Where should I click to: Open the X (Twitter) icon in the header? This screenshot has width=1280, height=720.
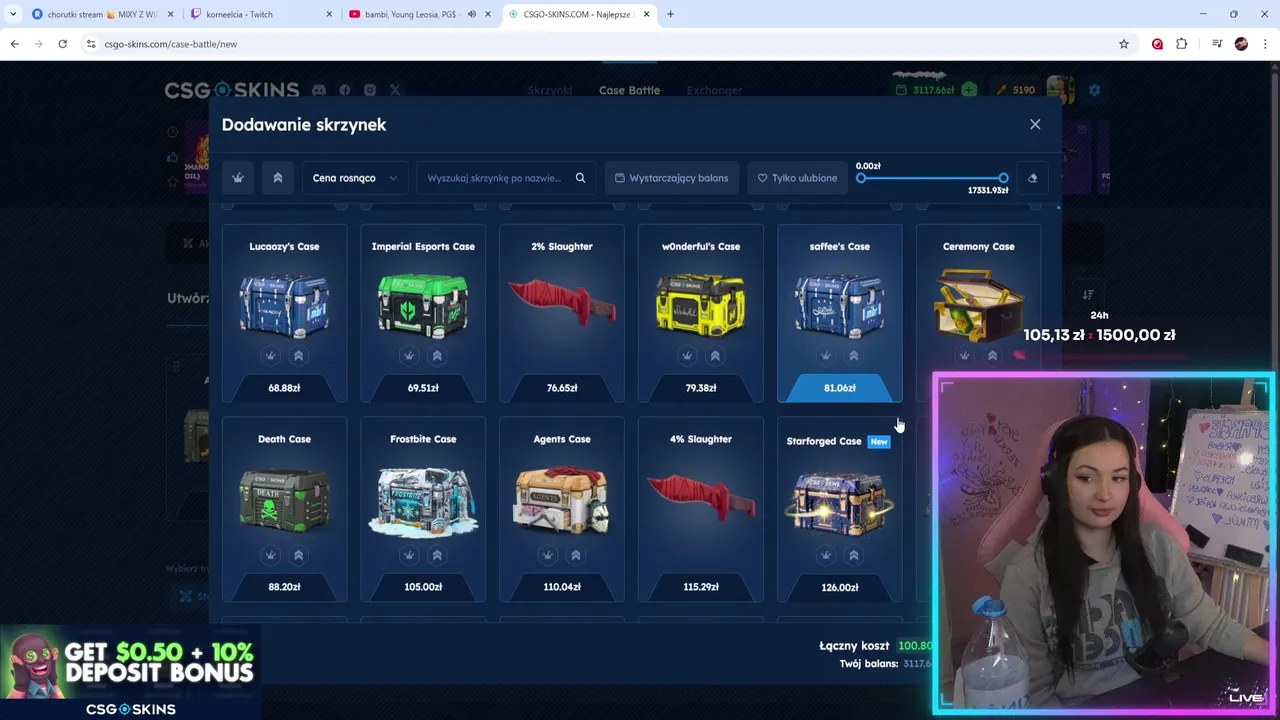[x=395, y=90]
